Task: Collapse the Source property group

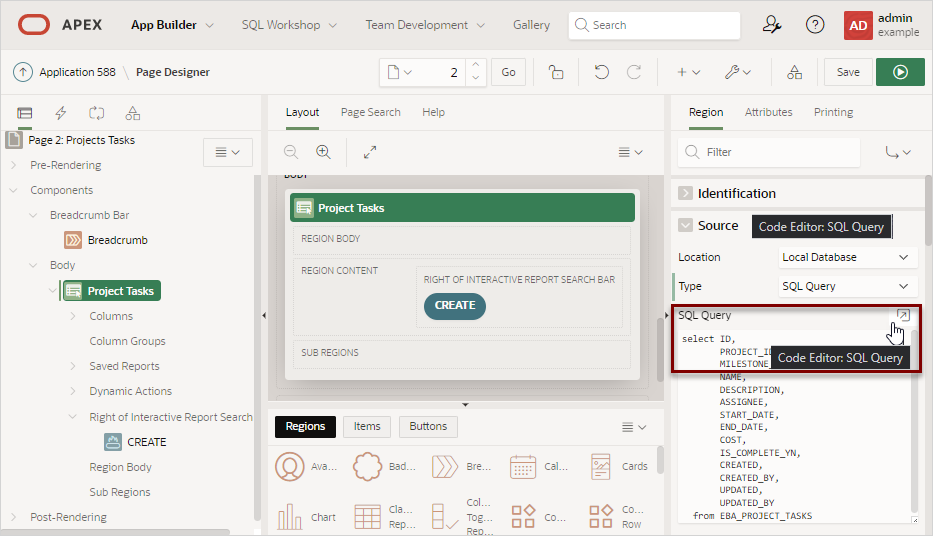Action: pos(685,225)
